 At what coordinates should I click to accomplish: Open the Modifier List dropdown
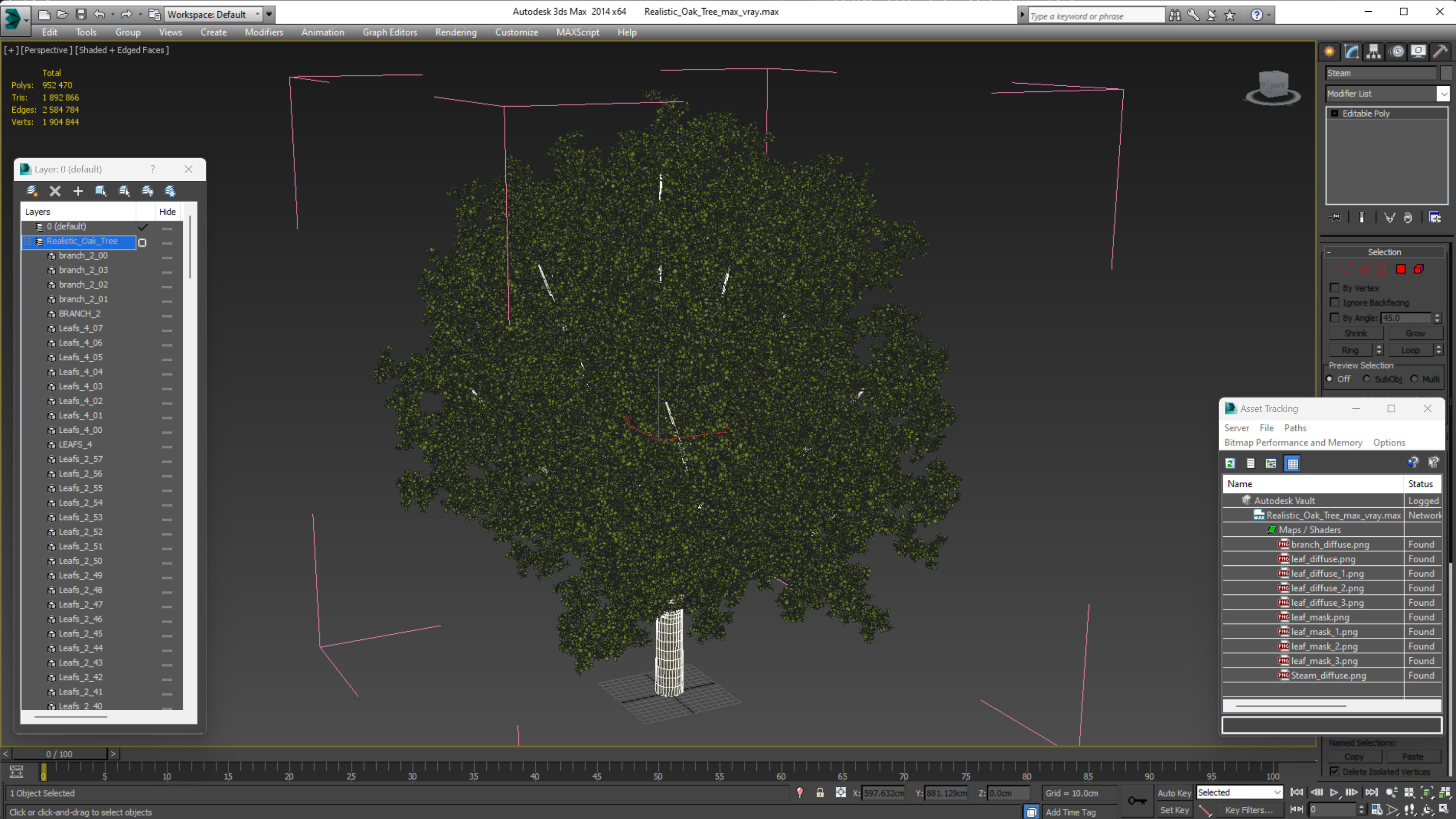click(x=1444, y=94)
